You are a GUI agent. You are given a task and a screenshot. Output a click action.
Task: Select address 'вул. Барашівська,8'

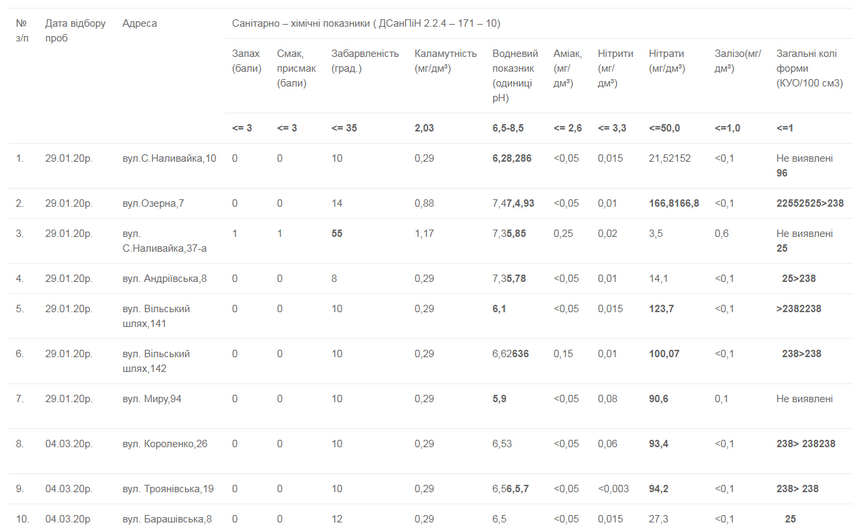(x=166, y=519)
